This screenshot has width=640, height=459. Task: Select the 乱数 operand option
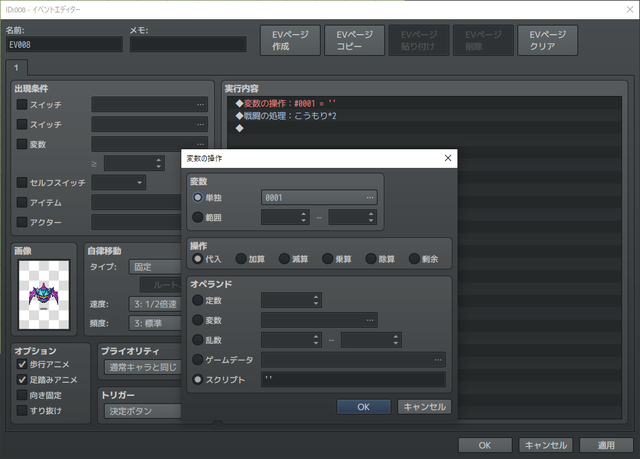[198, 339]
